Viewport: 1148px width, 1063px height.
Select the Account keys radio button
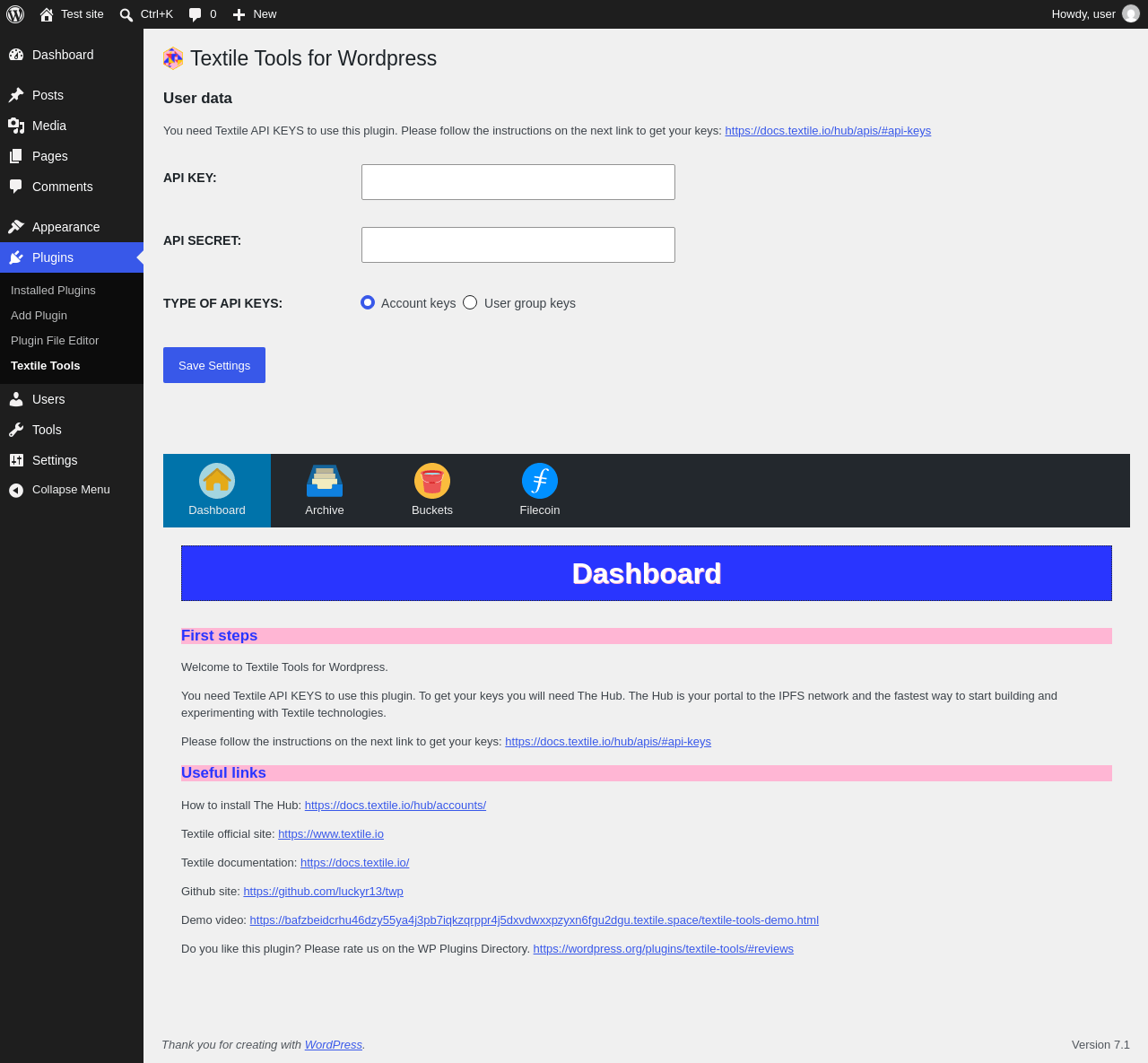point(368,302)
